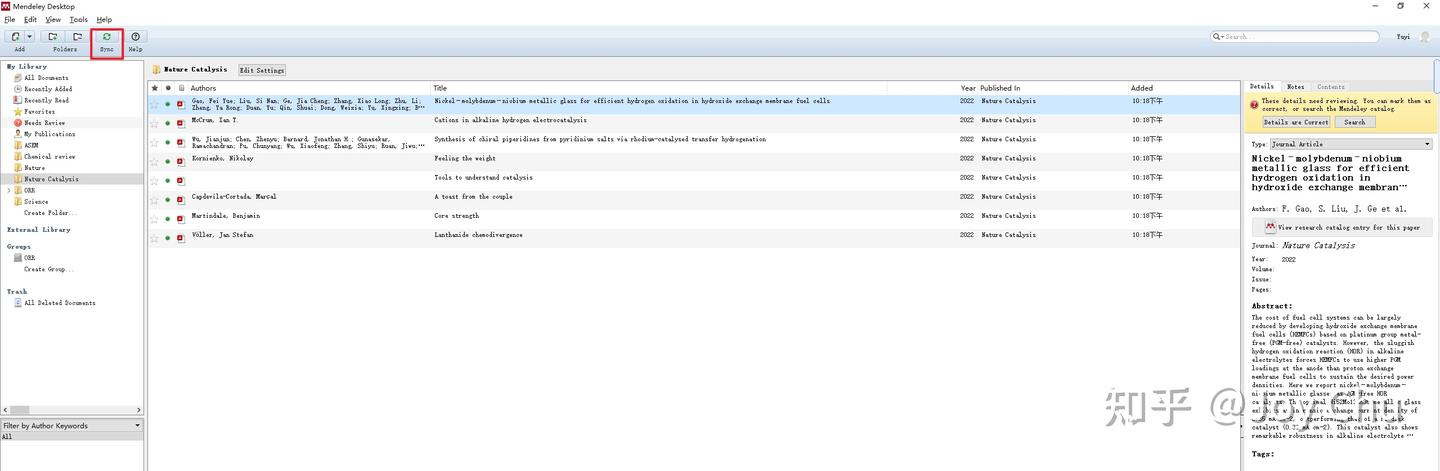This screenshot has width=1440, height=471.
Task: Select the Science folder
Action: [x=36, y=201]
